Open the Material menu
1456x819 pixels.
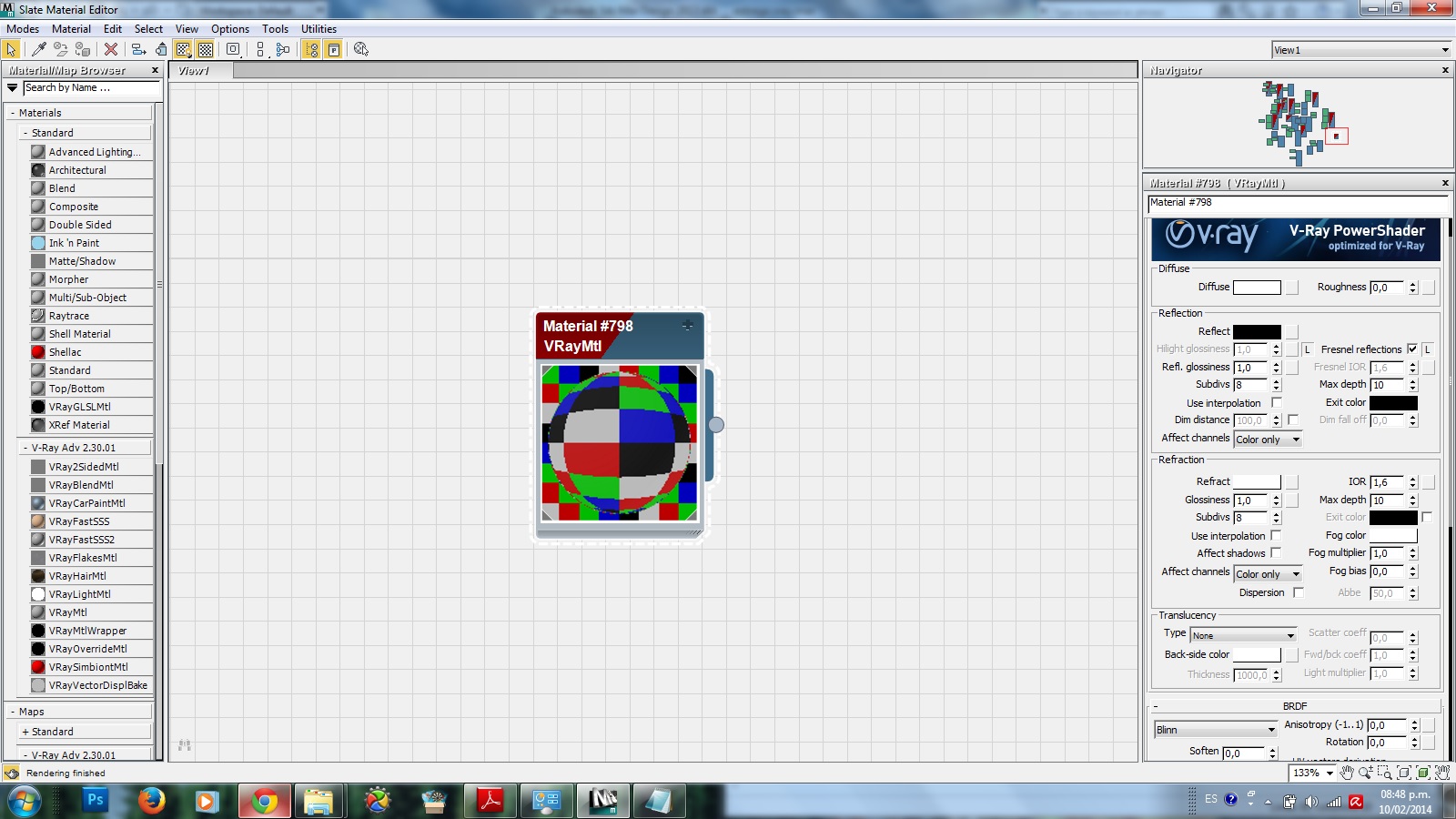point(71,29)
